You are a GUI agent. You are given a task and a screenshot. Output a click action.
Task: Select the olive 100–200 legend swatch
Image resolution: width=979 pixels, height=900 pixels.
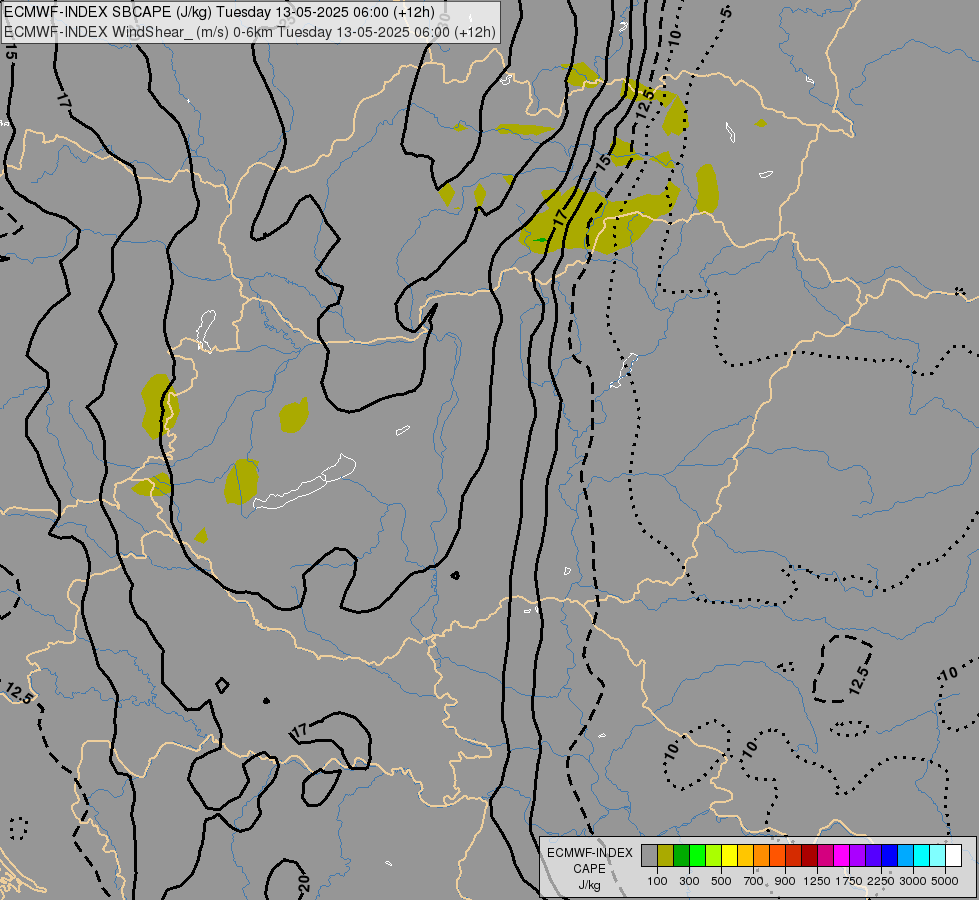point(666,856)
